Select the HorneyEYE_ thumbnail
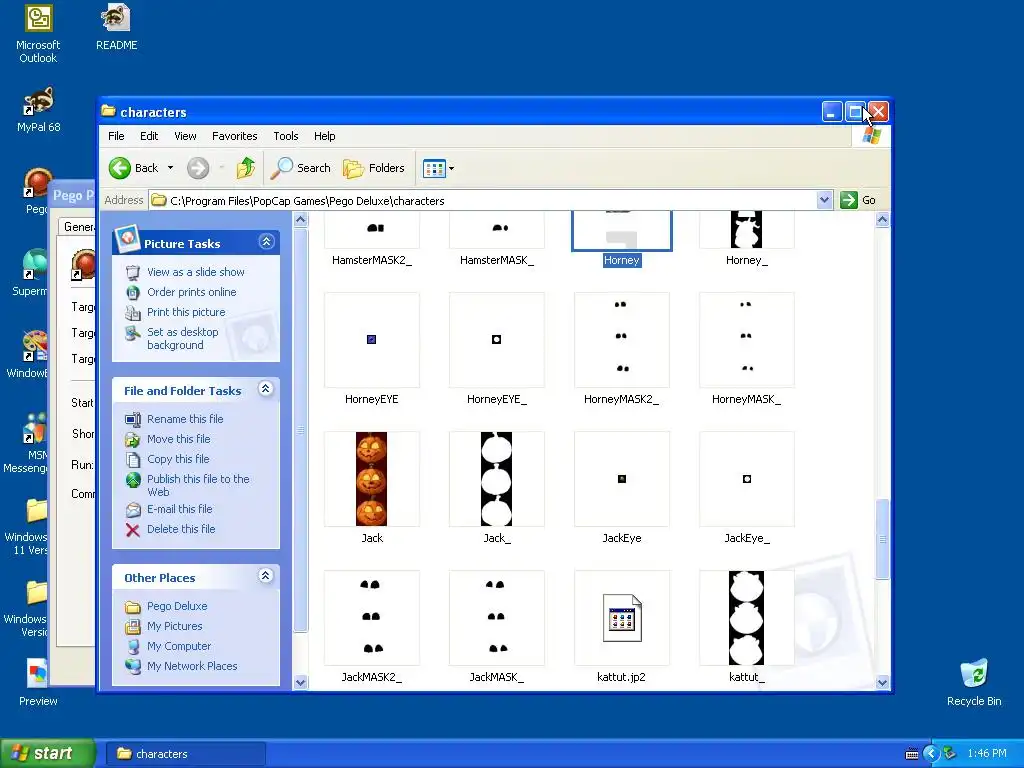 coord(496,340)
